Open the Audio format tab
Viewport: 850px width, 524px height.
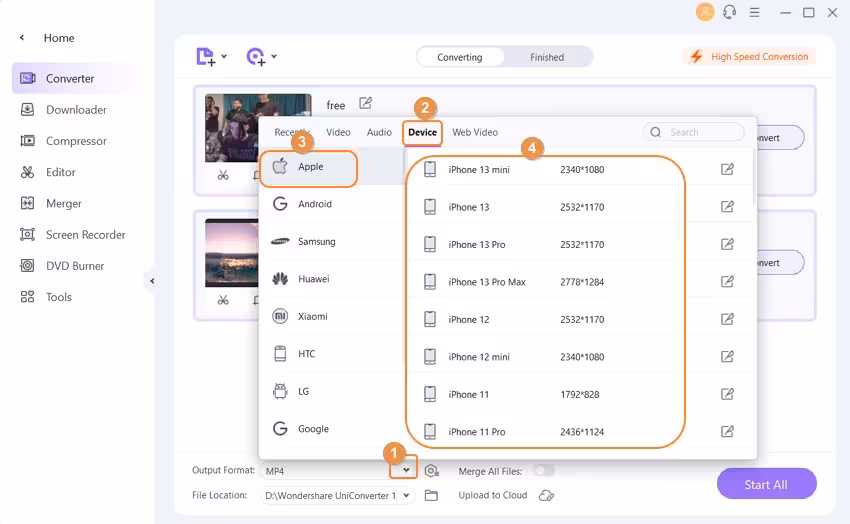(379, 132)
